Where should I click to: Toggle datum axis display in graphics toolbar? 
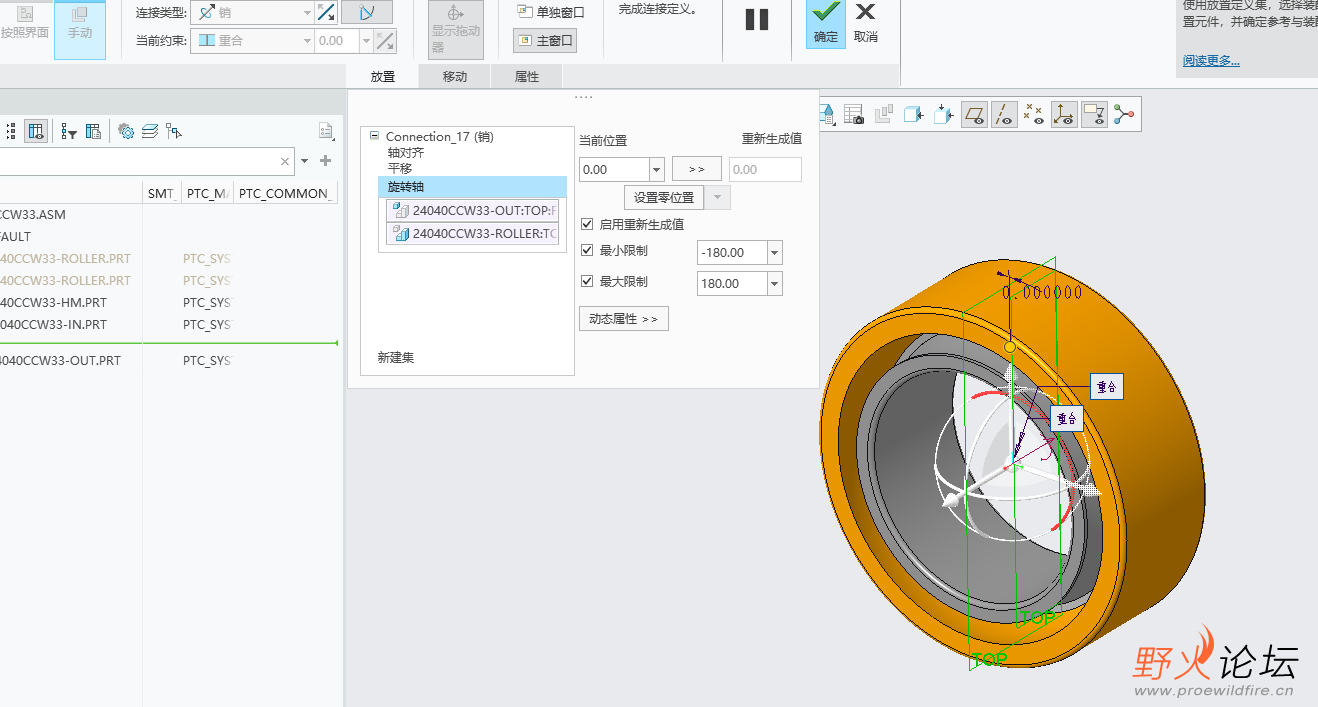(1004, 115)
